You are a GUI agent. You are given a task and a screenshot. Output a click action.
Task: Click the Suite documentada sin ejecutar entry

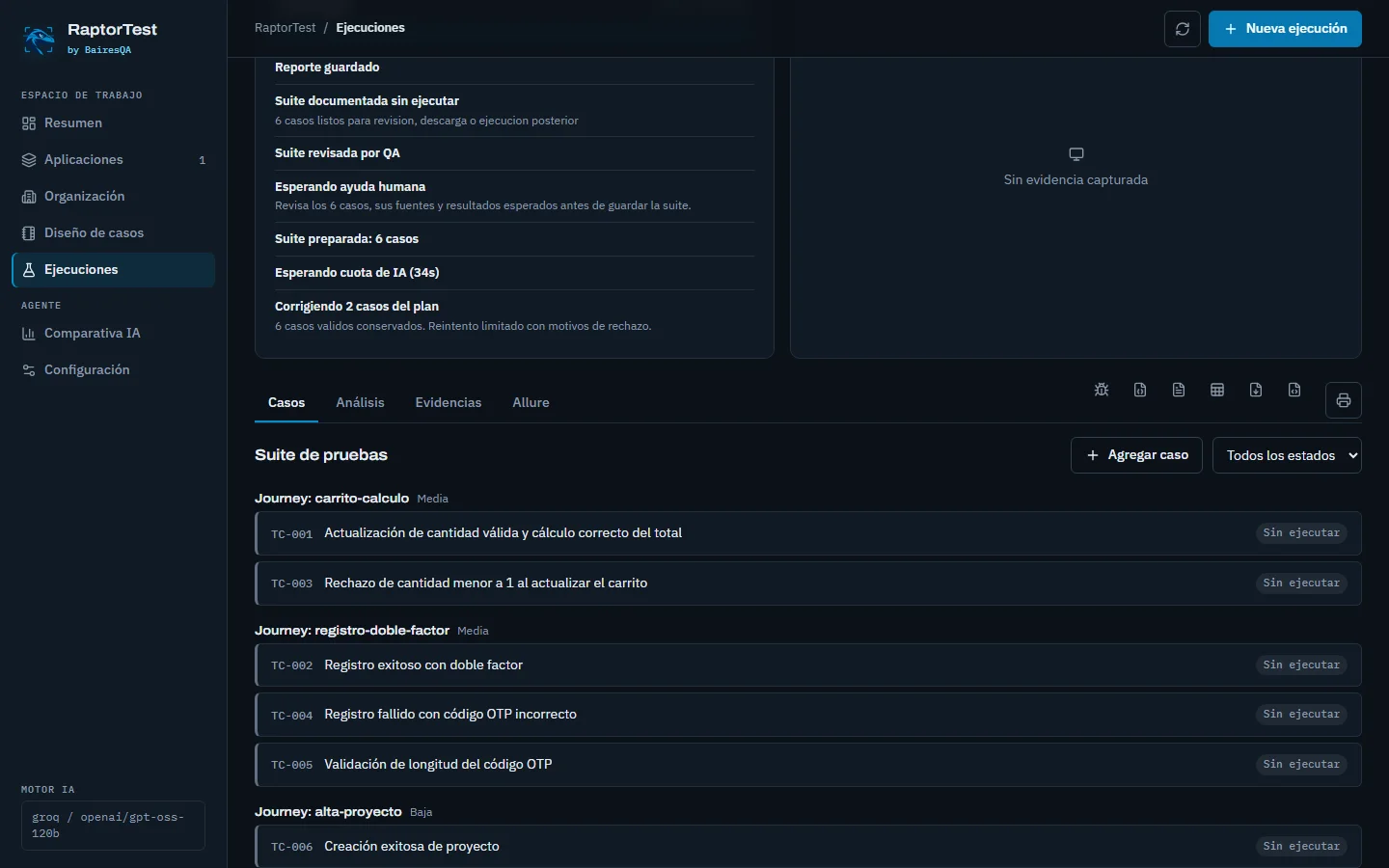514,110
